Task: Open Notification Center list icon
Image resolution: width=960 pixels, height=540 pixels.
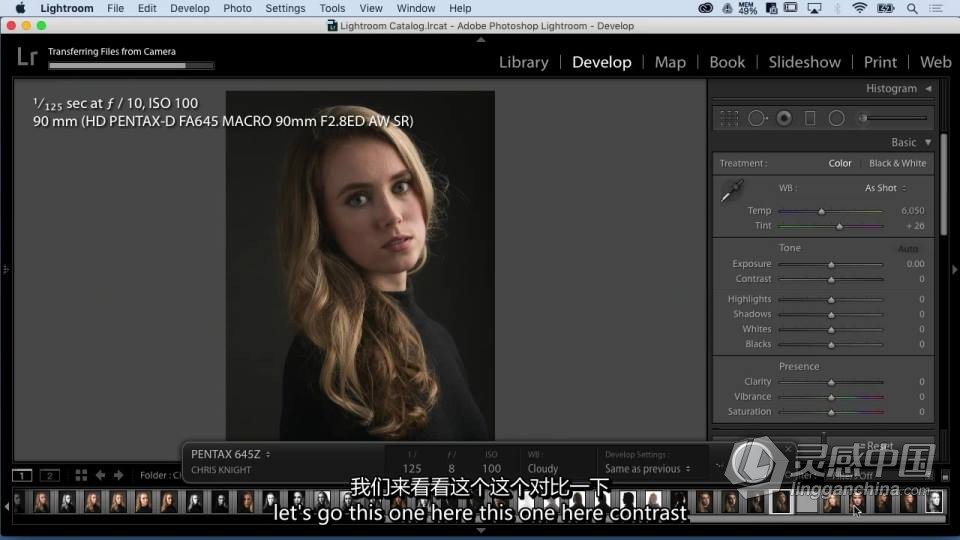Action: pyautogui.click(x=936, y=9)
